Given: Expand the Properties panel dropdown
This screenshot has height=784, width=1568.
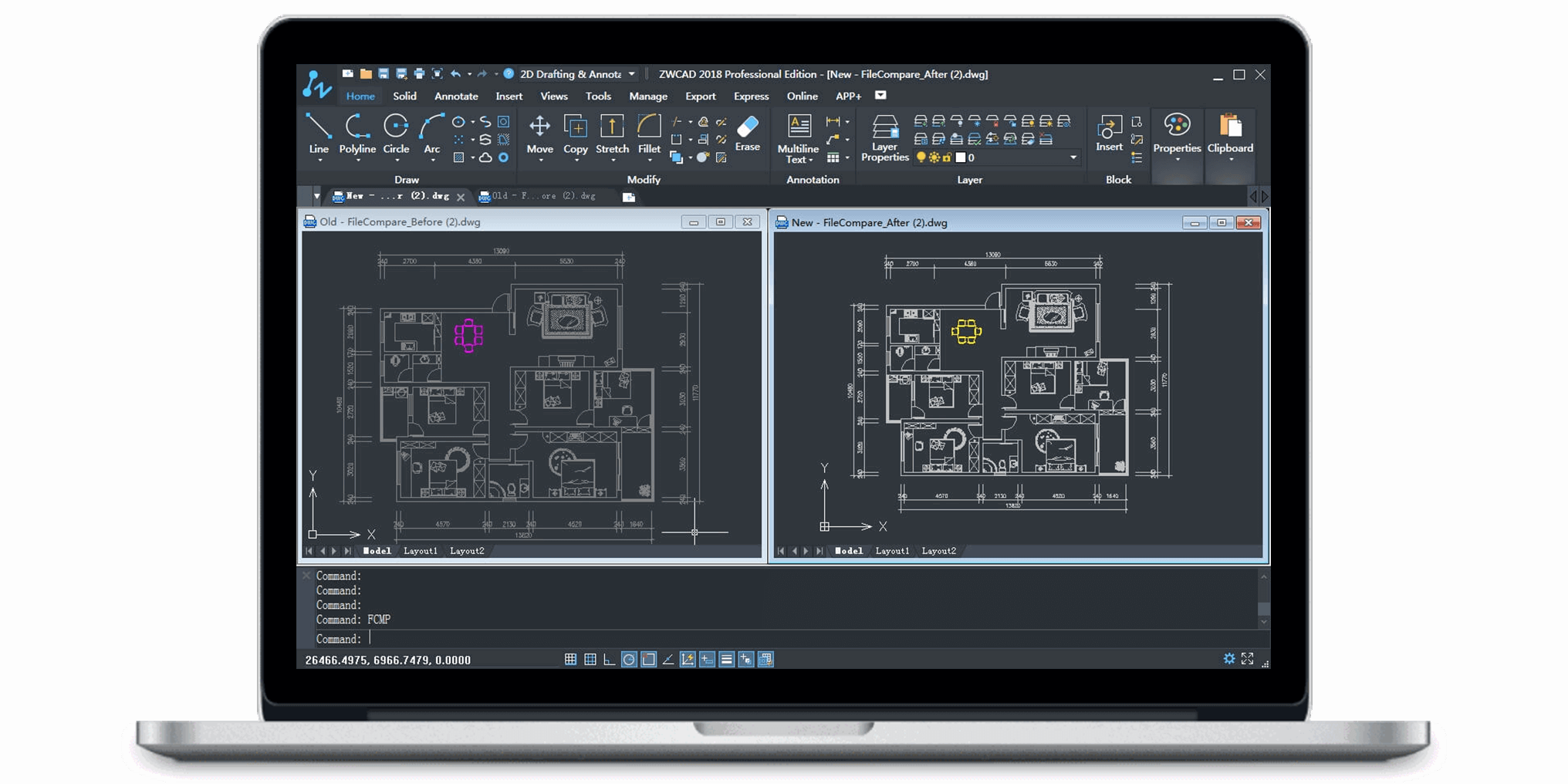Looking at the screenshot, I should coord(1177,160).
